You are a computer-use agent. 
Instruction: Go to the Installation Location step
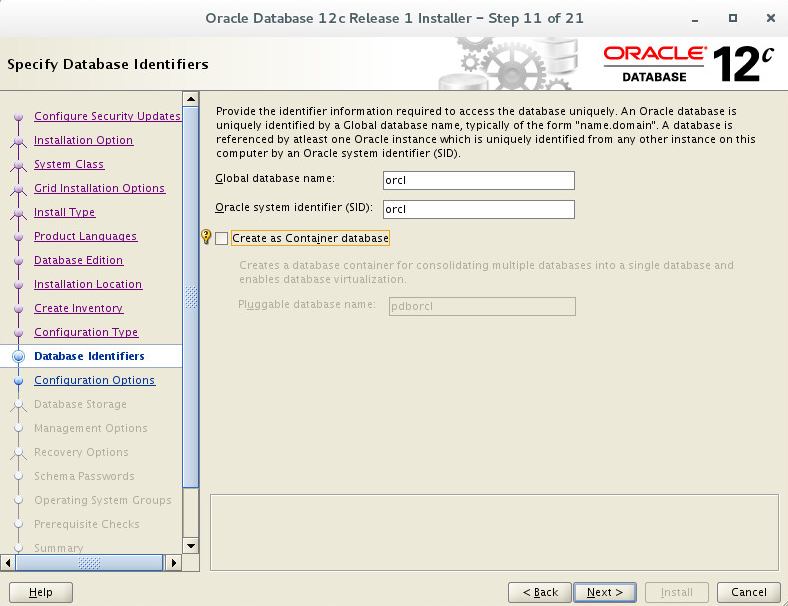click(x=88, y=284)
